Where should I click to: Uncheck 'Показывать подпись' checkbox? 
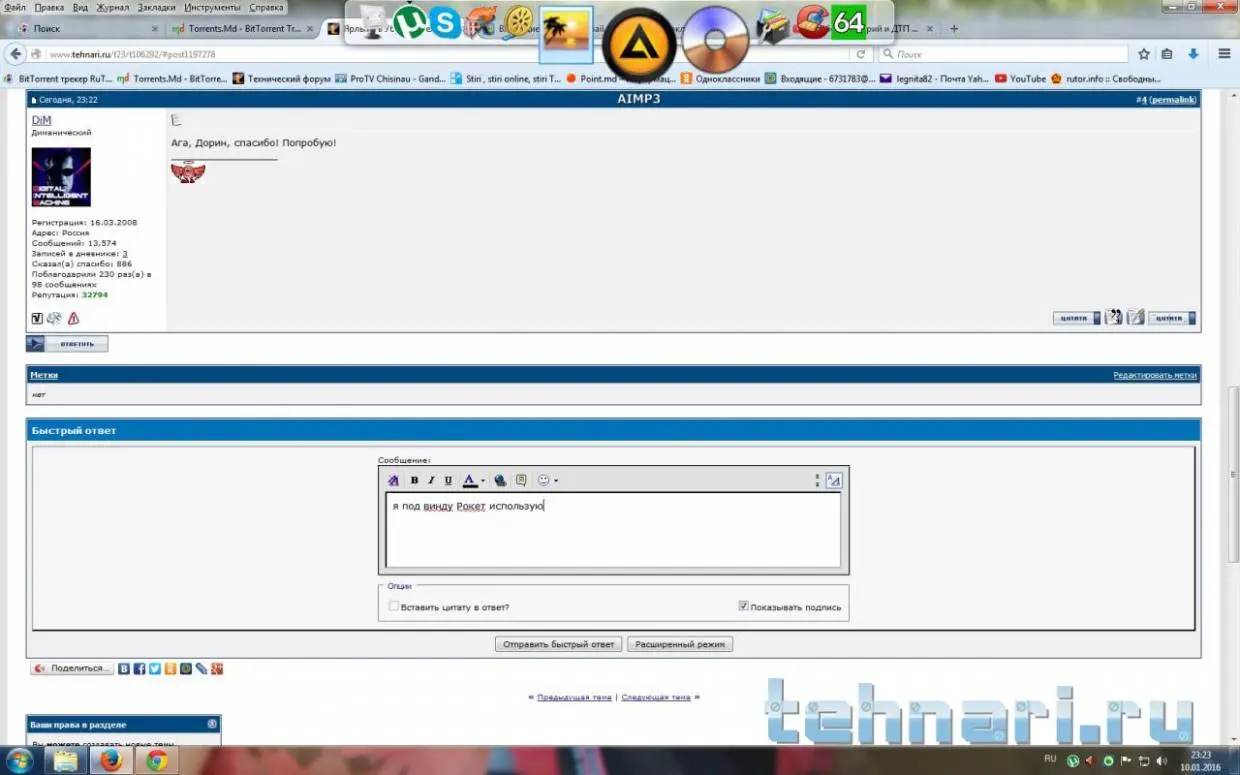coord(743,606)
